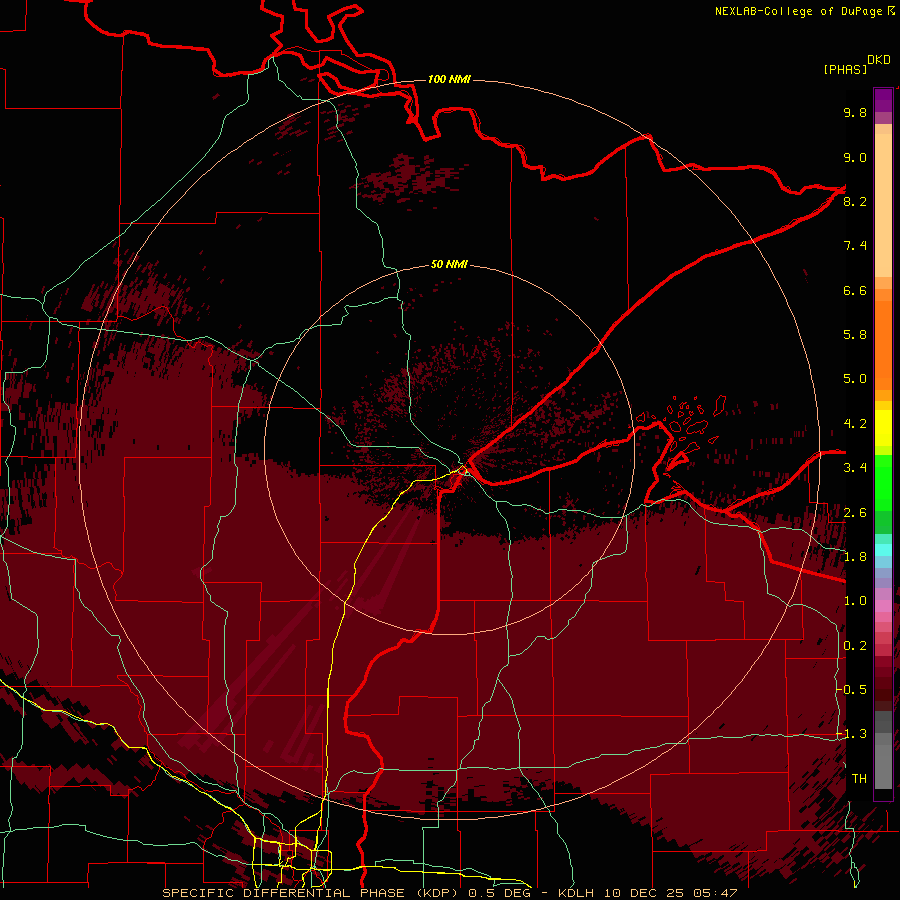
Task: Click the 100 NMI range ring label
Action: (449, 79)
